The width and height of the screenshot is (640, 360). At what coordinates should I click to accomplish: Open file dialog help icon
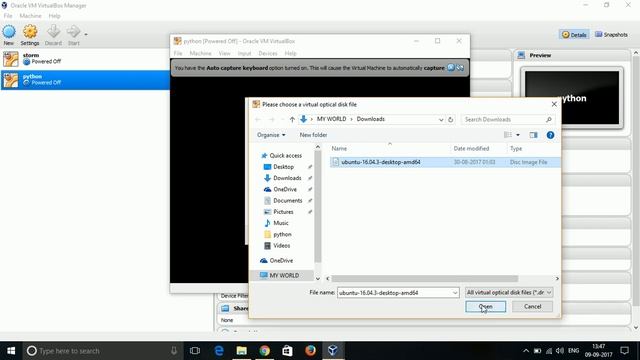coord(550,135)
